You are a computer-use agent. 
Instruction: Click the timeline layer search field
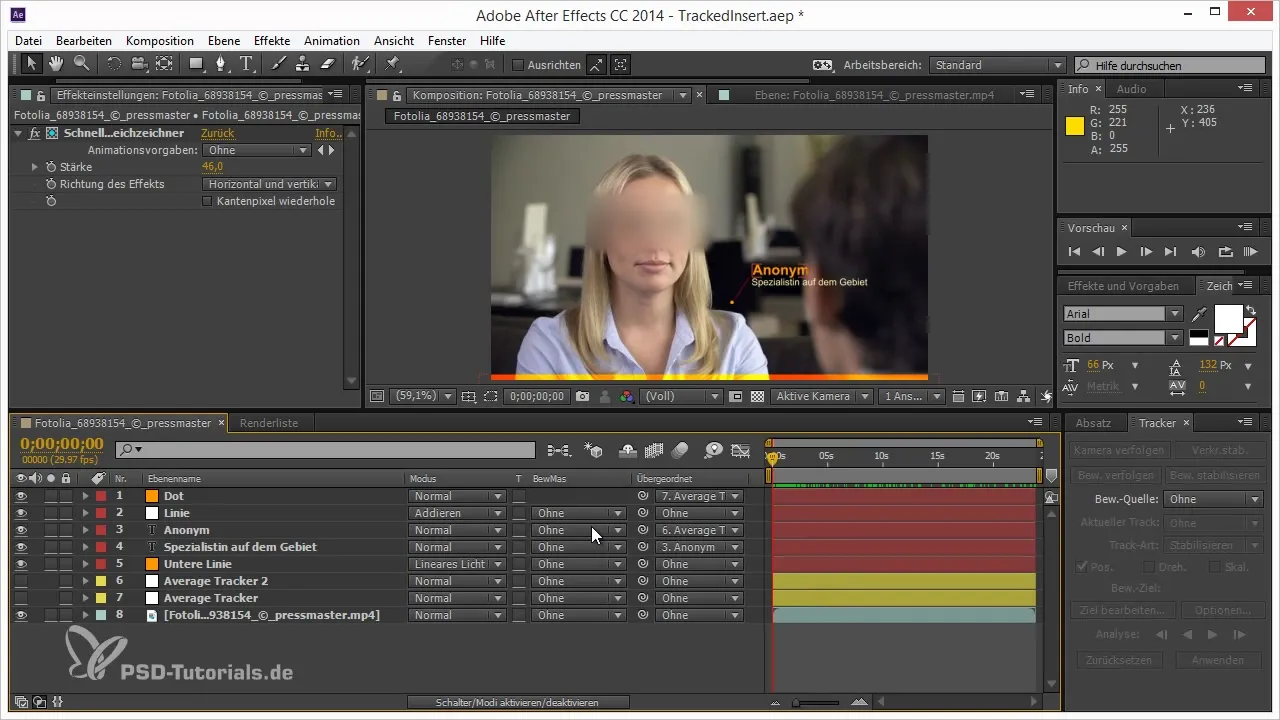click(325, 450)
